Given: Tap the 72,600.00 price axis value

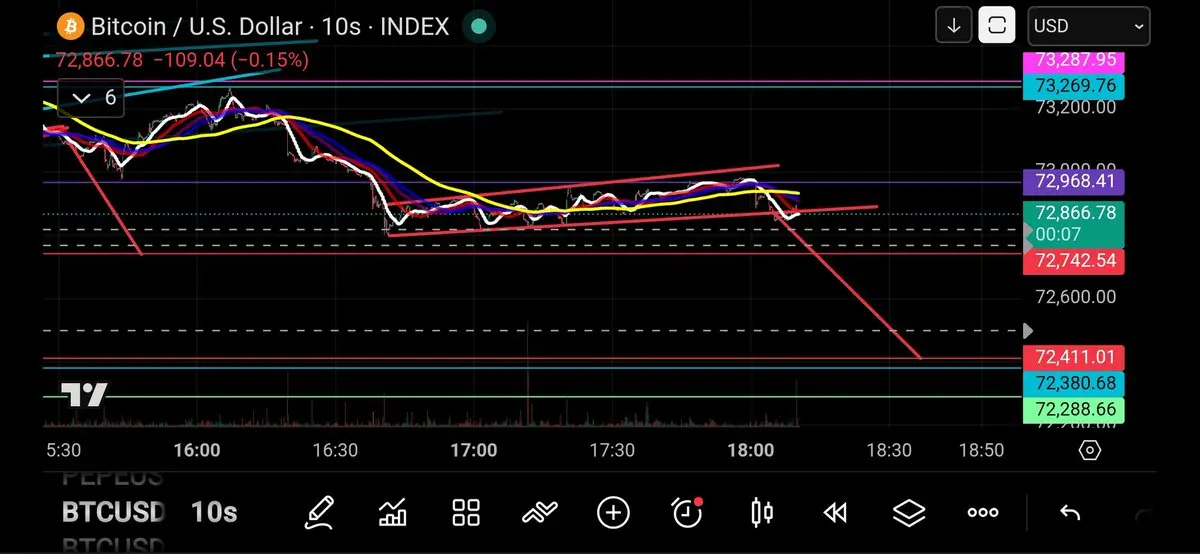Looking at the screenshot, I should coord(1076,297).
